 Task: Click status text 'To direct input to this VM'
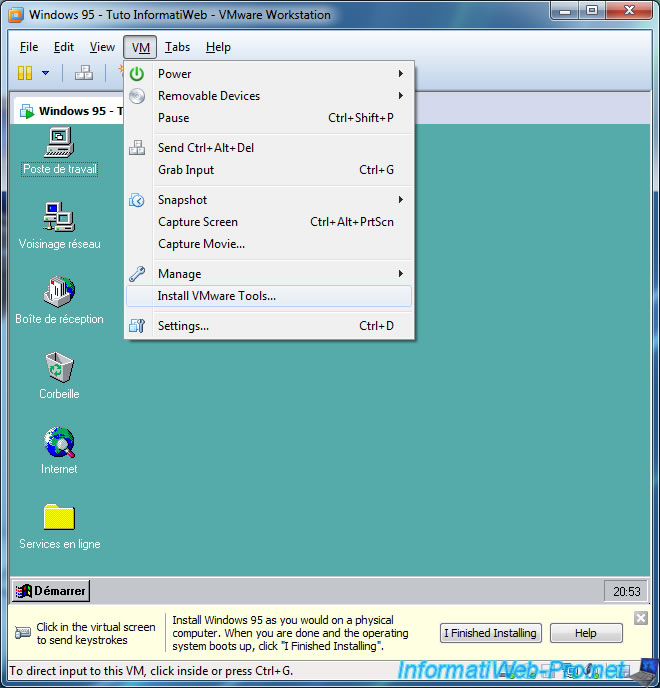(151, 670)
